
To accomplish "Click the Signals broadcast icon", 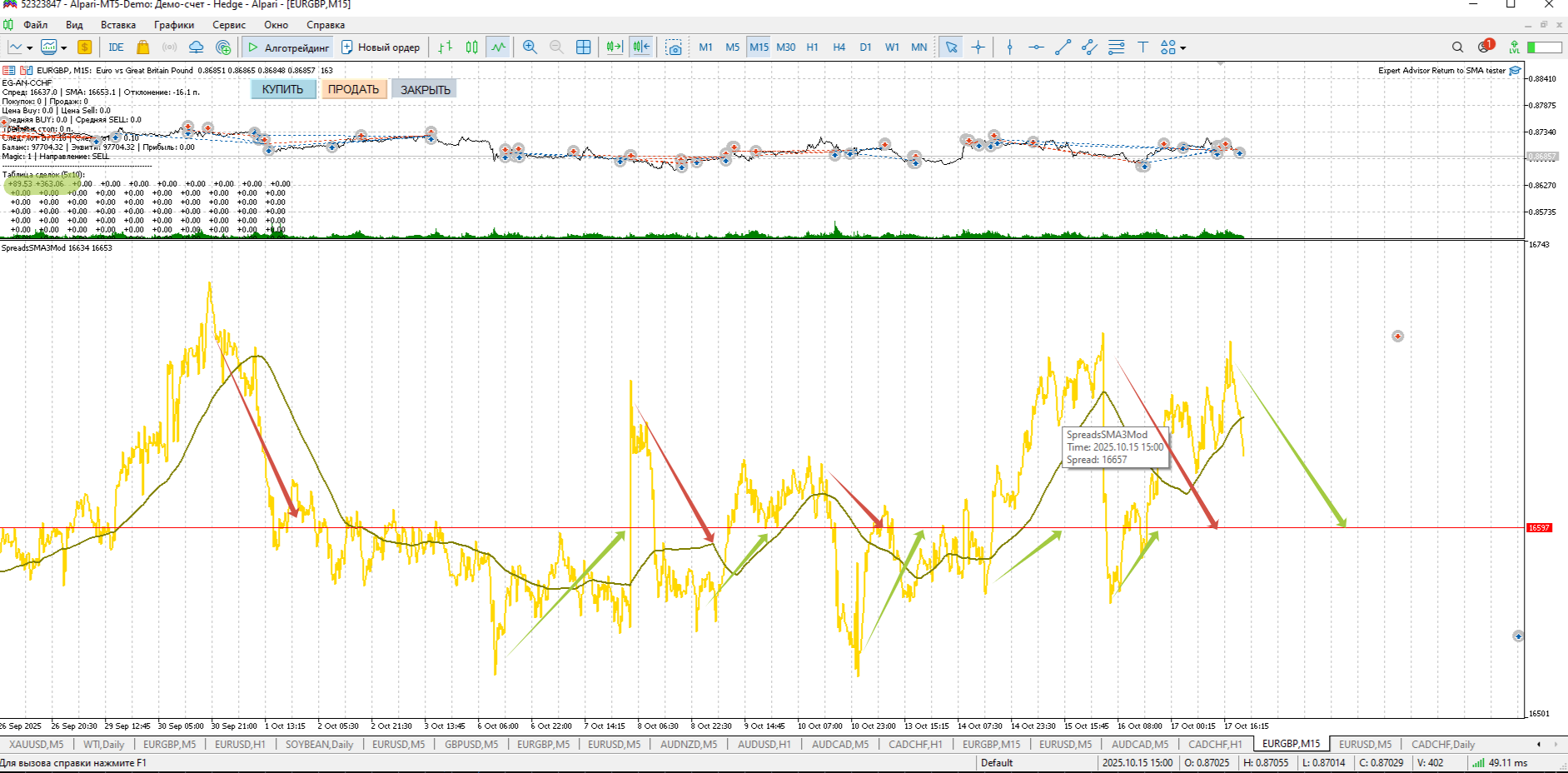I will click(169, 47).
